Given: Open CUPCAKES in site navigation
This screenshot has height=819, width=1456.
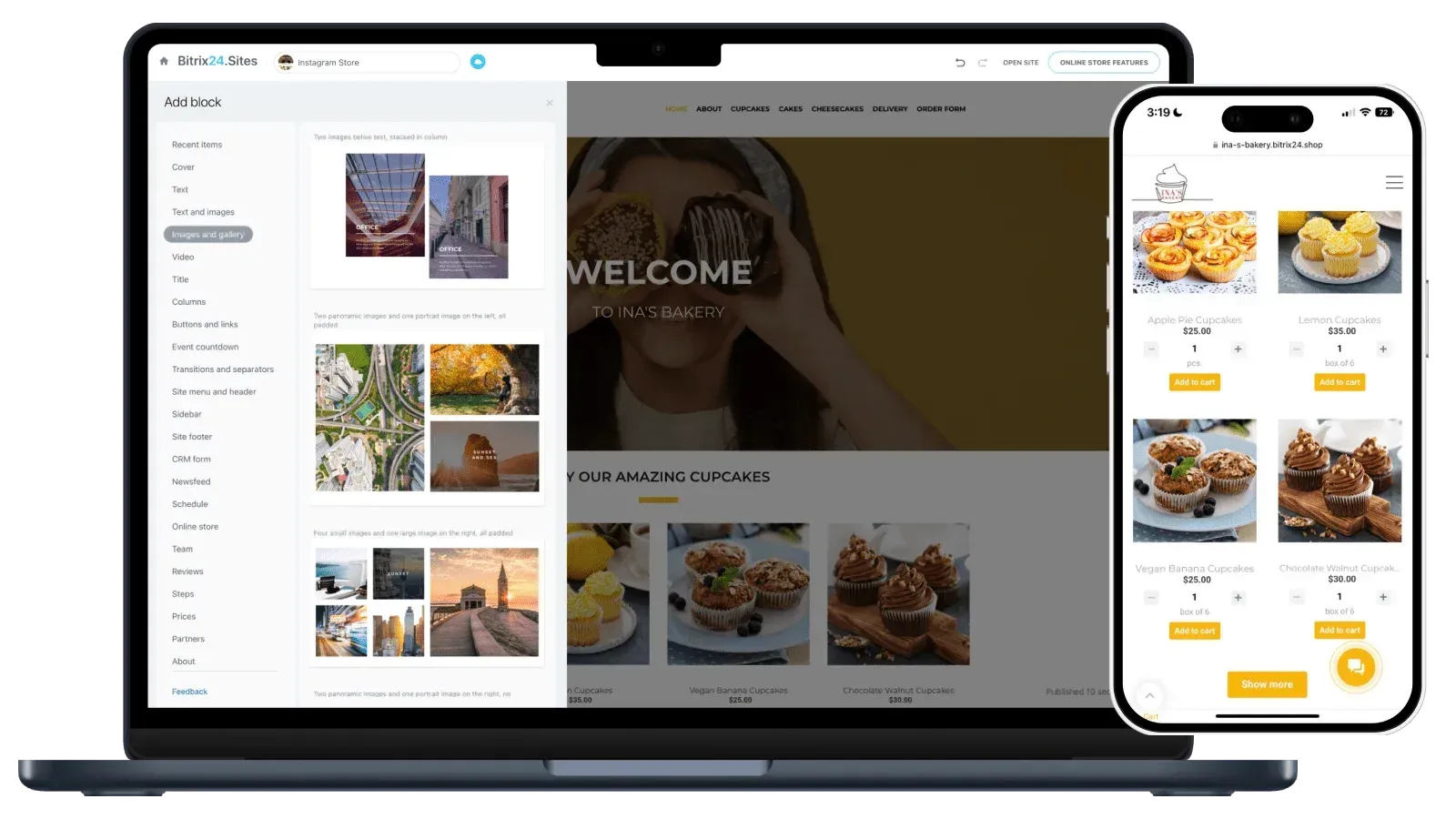Looking at the screenshot, I should [x=750, y=109].
